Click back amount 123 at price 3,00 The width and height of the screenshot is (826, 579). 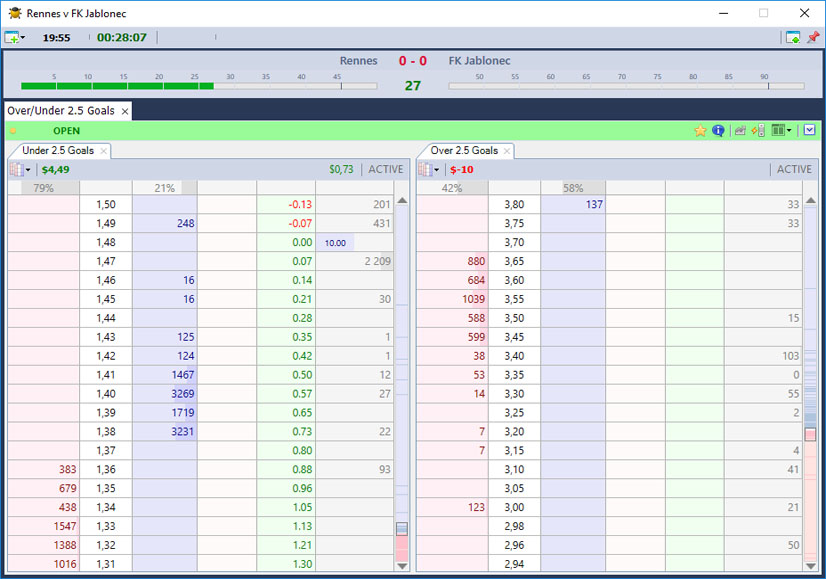tap(453, 507)
